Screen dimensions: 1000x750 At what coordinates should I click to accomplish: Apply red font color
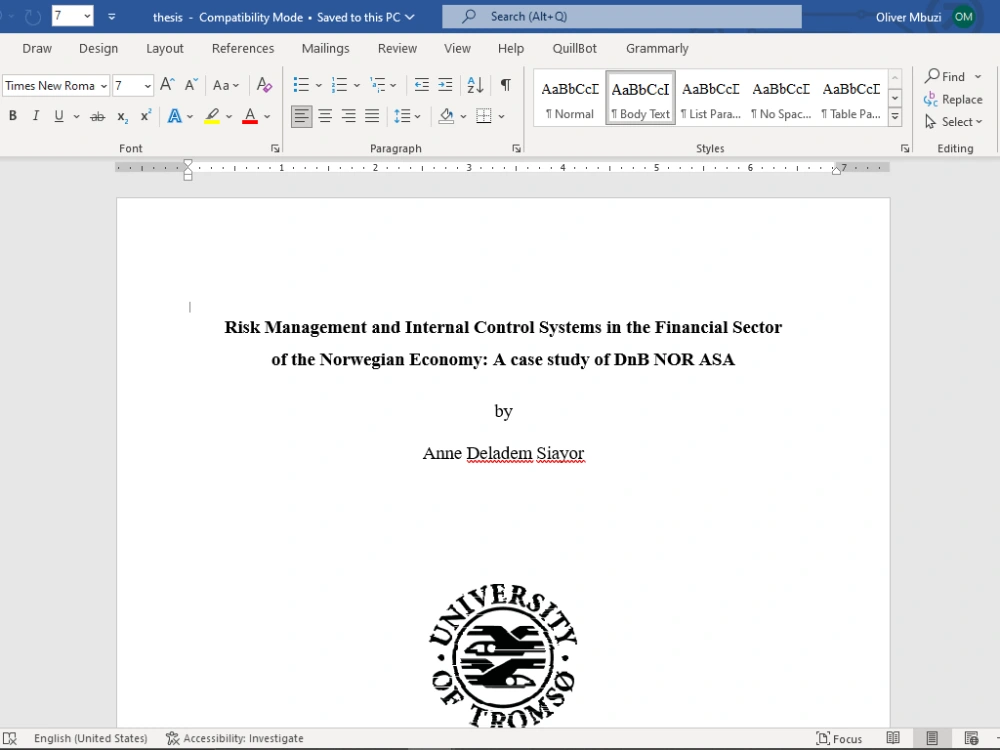[x=250, y=116]
